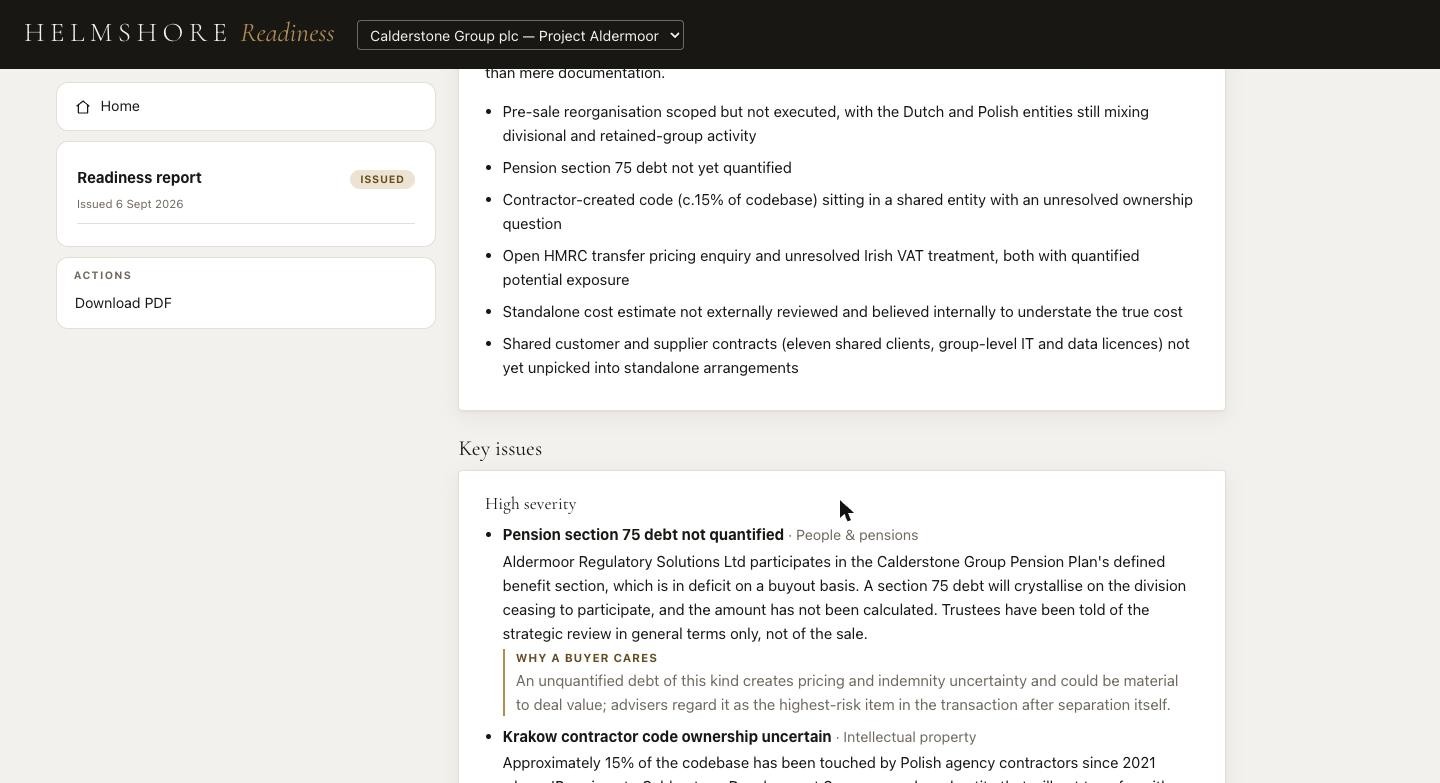
Task: Open the Home navigation item
Action: click(246, 106)
